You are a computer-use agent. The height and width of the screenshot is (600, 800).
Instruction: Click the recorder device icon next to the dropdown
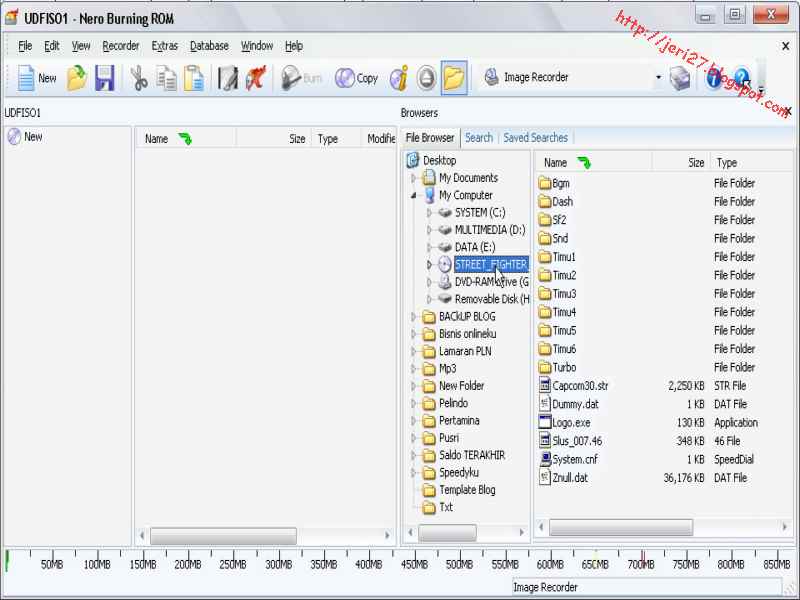(680, 78)
